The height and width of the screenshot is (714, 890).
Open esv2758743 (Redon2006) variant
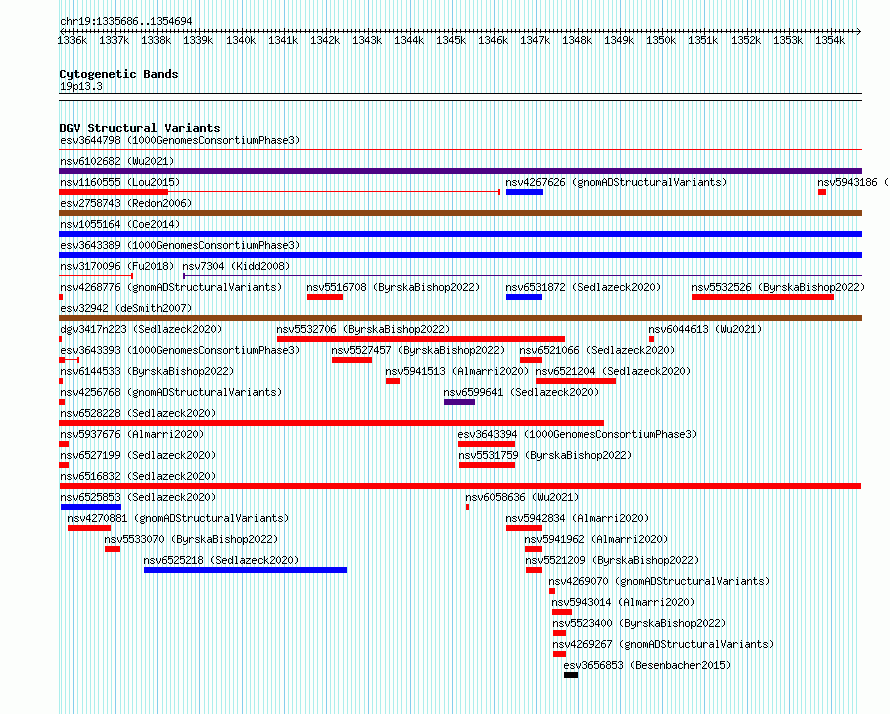[126, 203]
